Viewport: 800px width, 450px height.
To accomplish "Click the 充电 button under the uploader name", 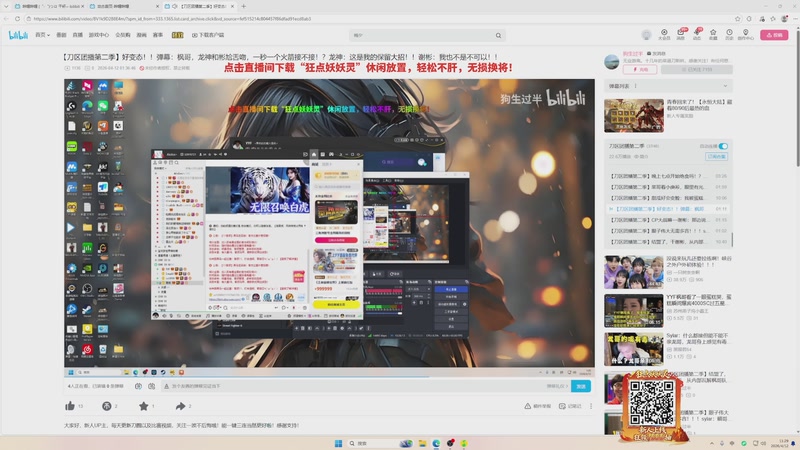I will tap(640, 69).
